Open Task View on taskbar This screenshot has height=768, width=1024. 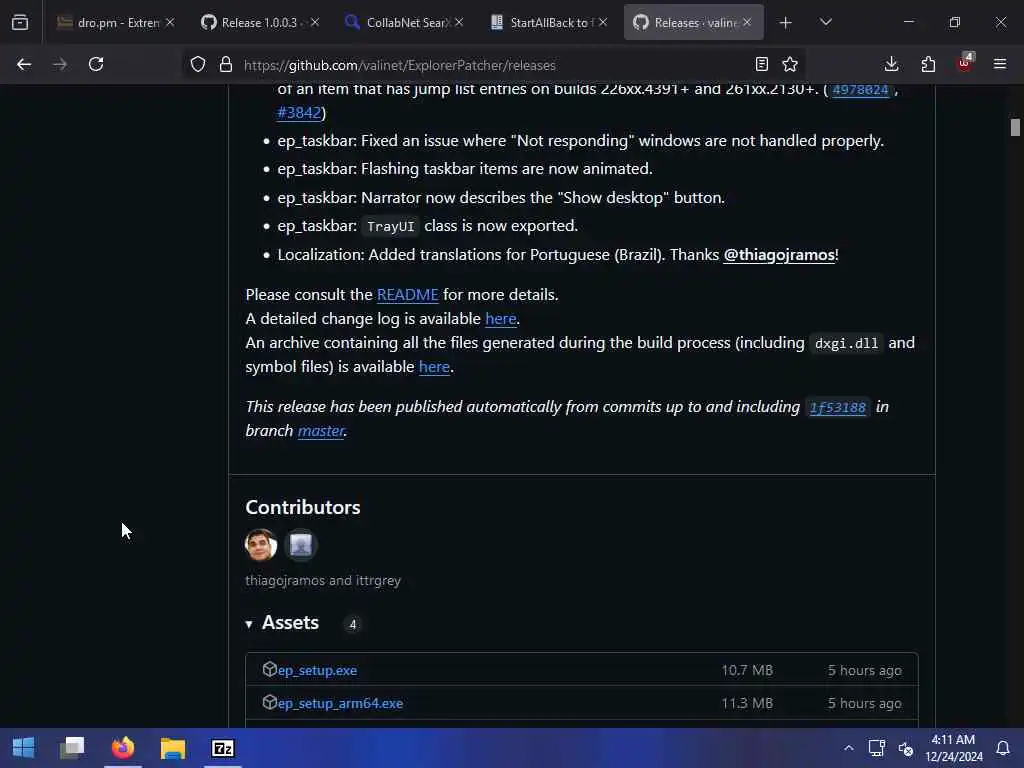click(x=72, y=748)
